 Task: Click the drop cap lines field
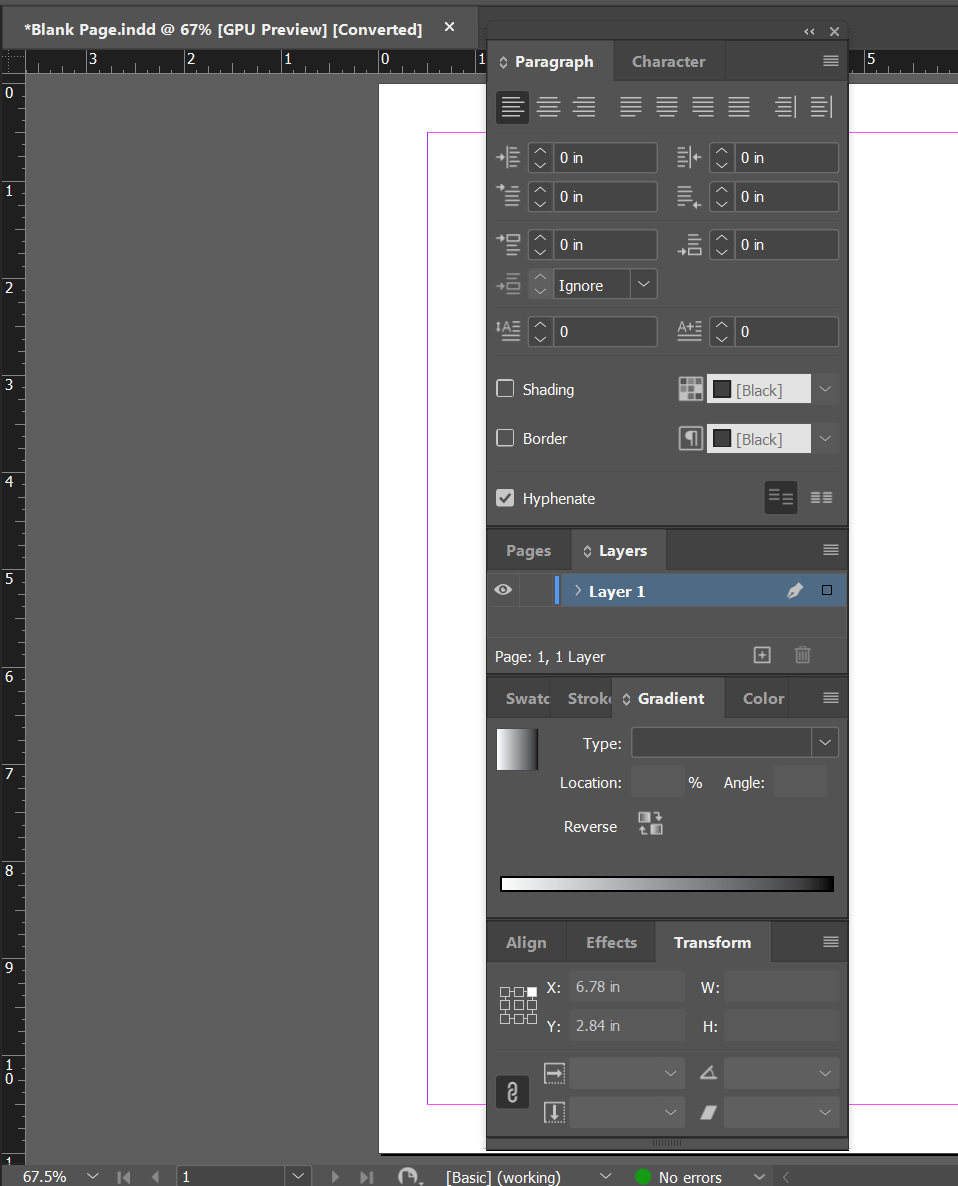[x=604, y=331]
